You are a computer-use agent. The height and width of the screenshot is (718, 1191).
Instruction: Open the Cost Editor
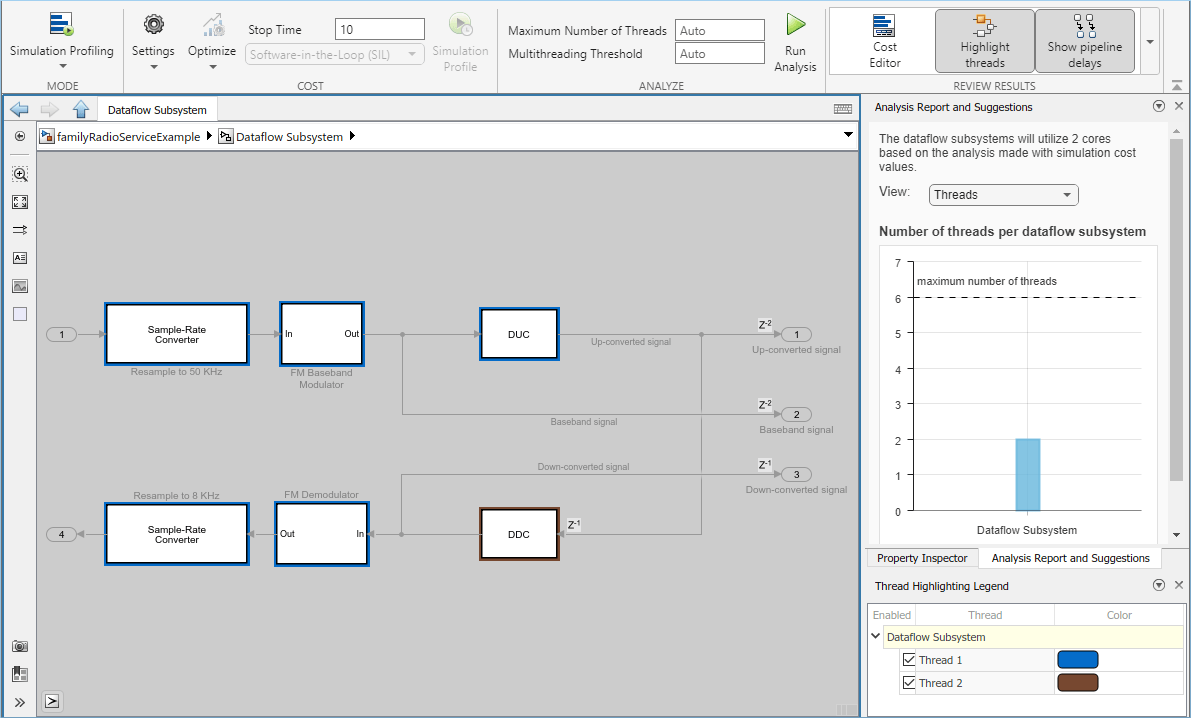[885, 41]
